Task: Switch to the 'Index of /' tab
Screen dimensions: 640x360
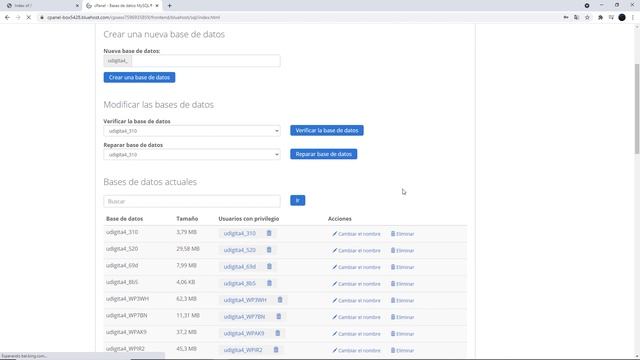Action: tap(41, 6)
